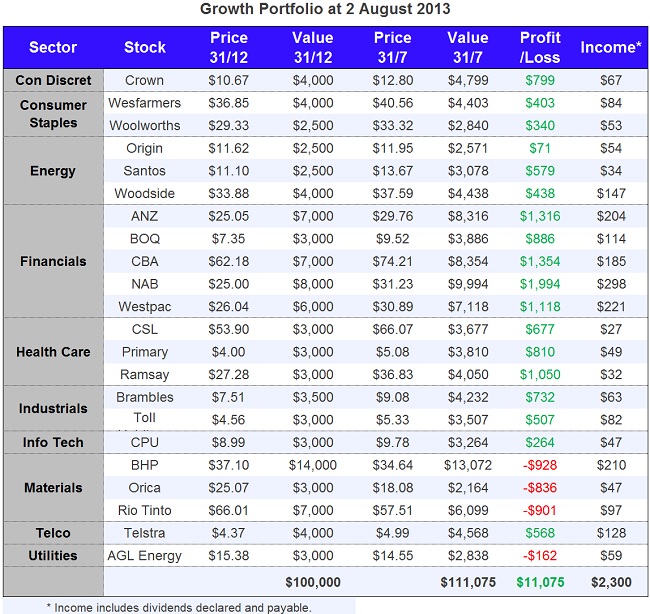Image resolution: width=650 pixels, height=614 pixels.
Task: Click the Income* column header
Action: click(x=608, y=47)
